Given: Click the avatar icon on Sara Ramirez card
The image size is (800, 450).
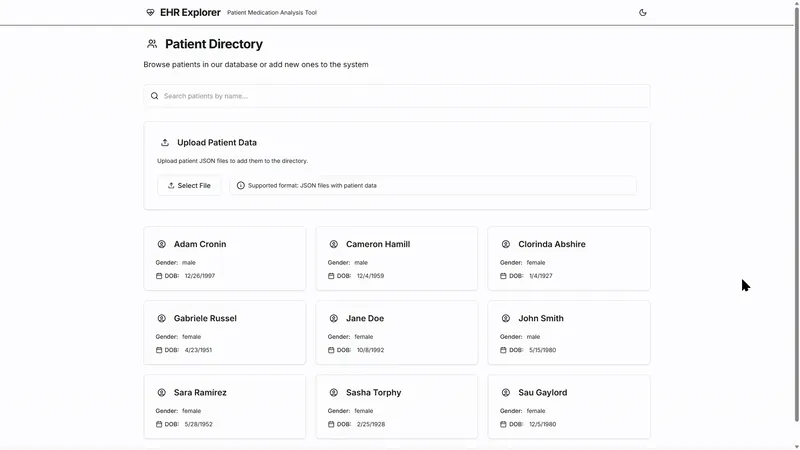Looking at the screenshot, I should pyautogui.click(x=162, y=392).
